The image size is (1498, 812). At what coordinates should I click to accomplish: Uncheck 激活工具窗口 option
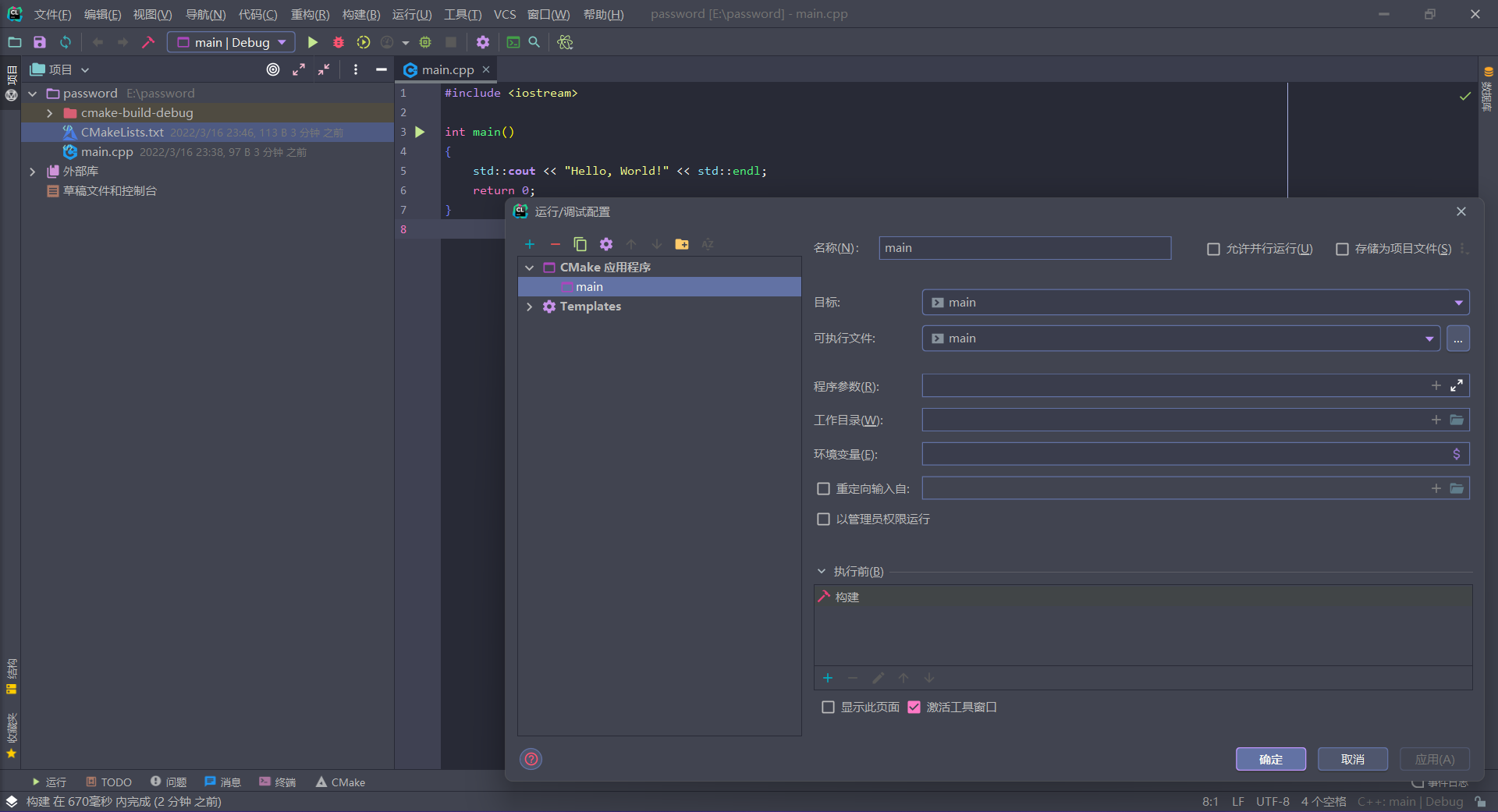click(x=914, y=707)
